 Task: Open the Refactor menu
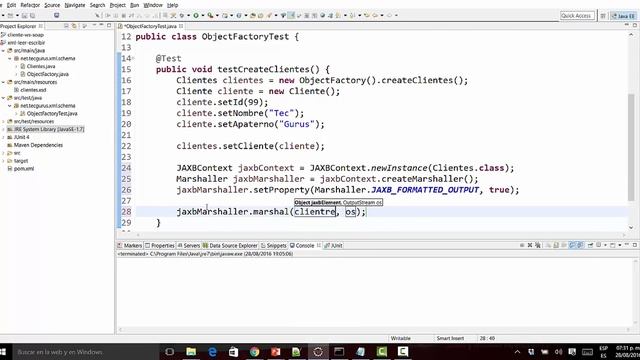tap(30, 5)
